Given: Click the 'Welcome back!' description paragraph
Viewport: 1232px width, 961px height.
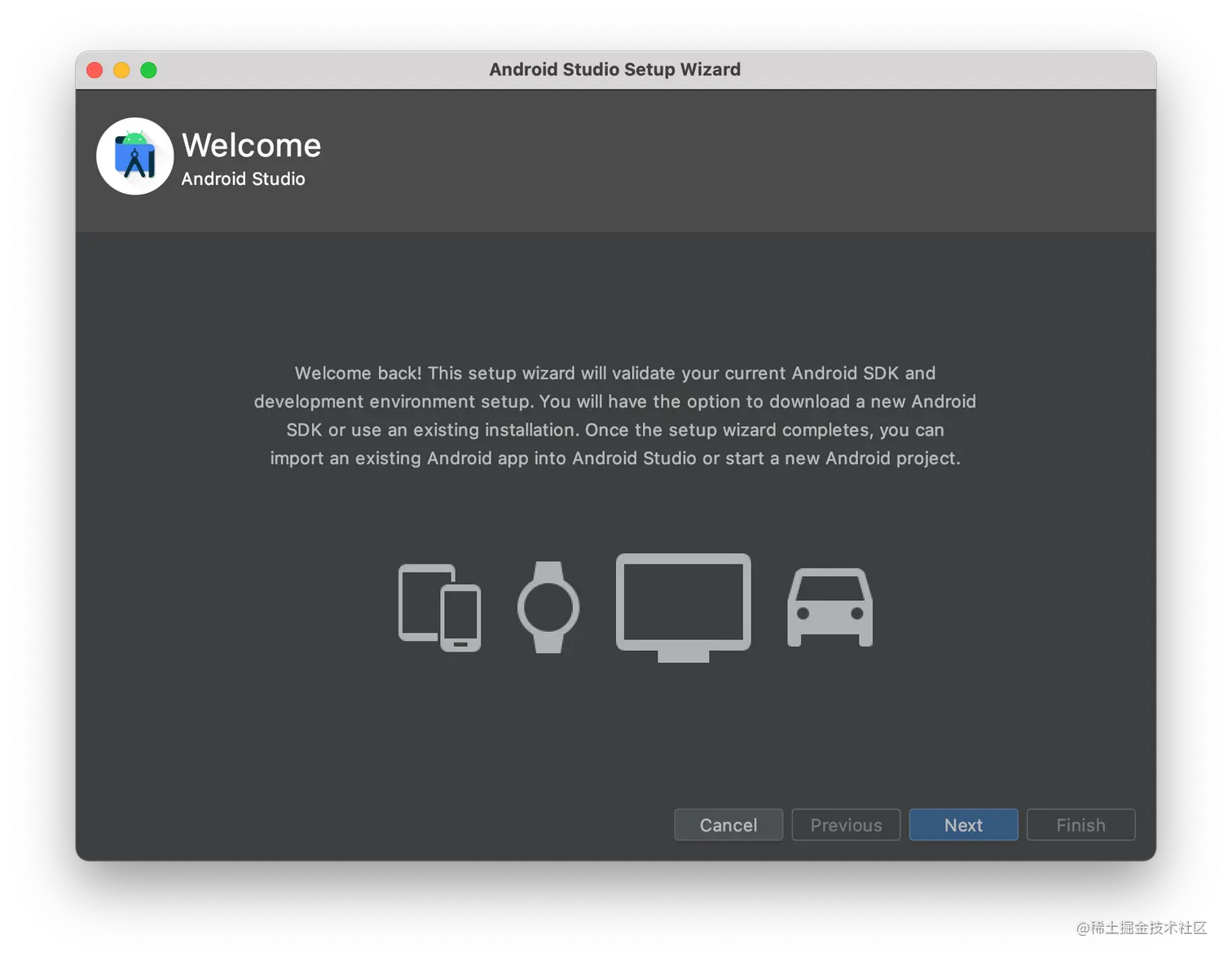Looking at the screenshot, I should click(x=615, y=415).
